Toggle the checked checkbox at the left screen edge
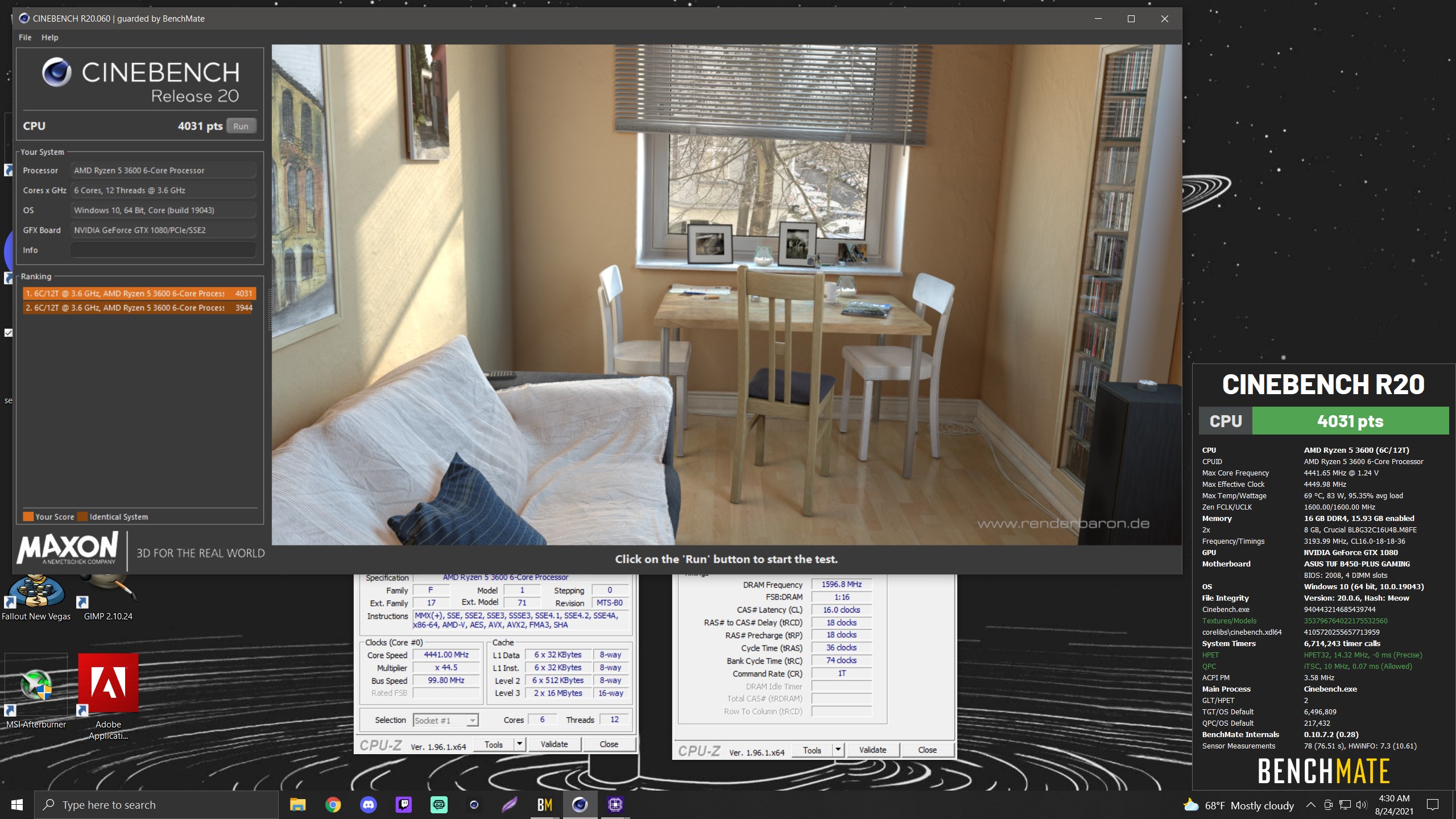This screenshot has width=1456, height=819. (x=8, y=333)
